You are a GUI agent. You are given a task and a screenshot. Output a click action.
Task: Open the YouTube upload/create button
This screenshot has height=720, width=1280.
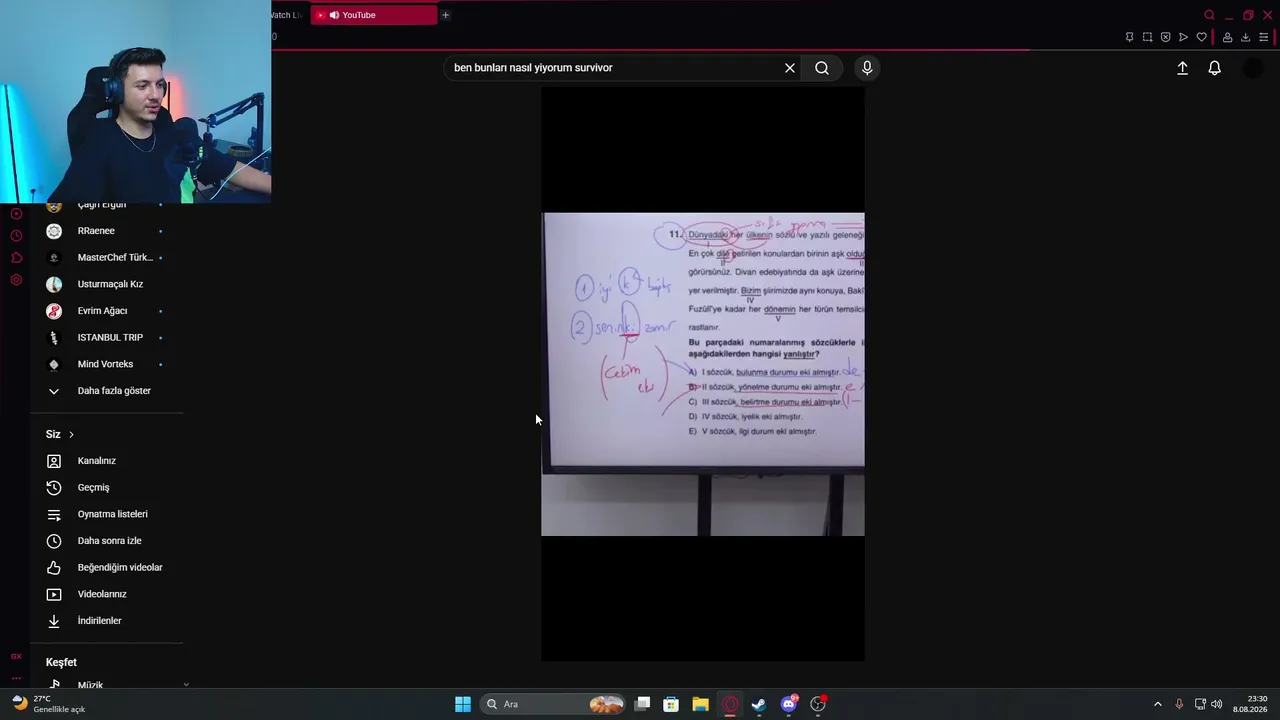point(1182,68)
